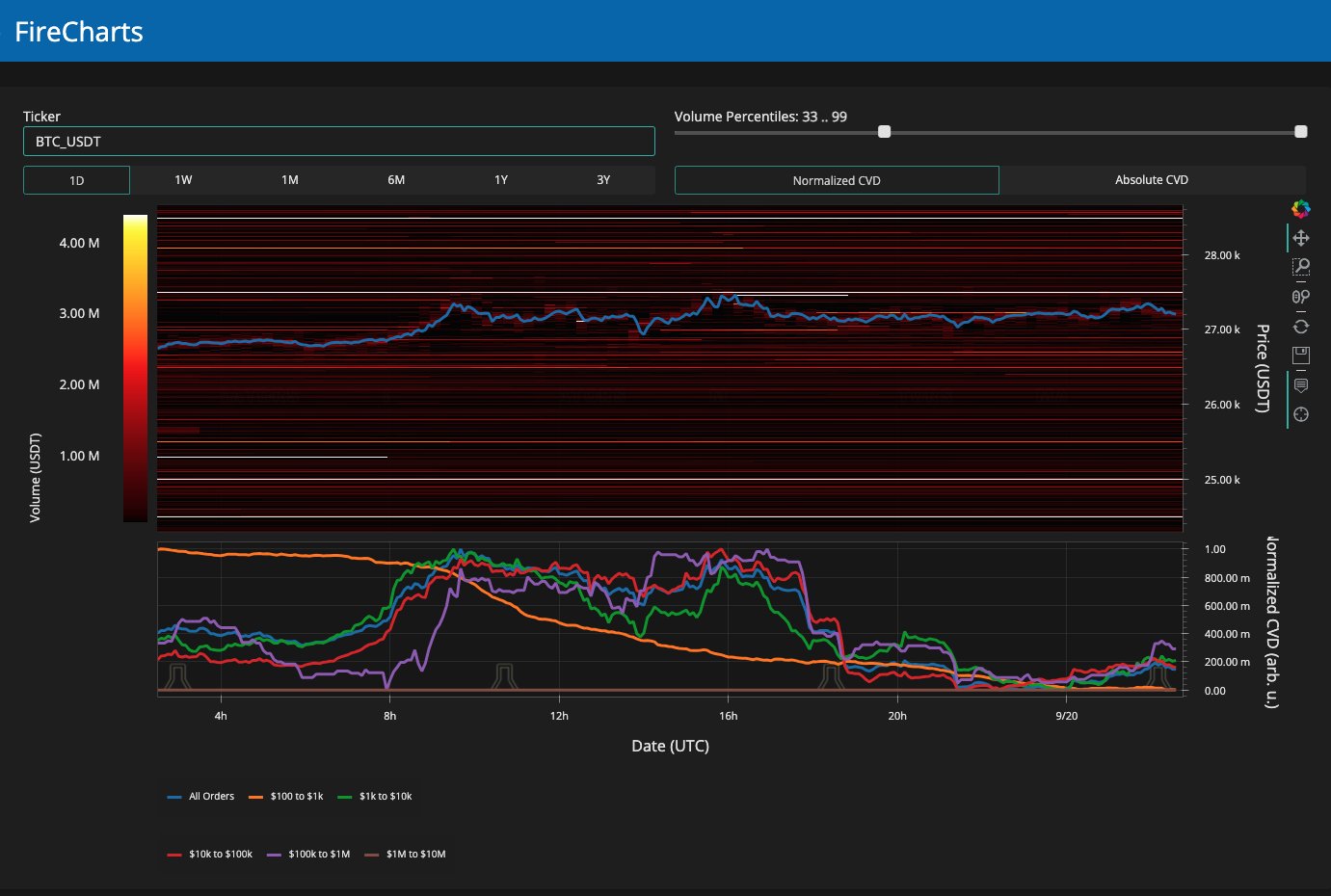Select the 6M timeframe tab
This screenshot has height=896, width=1331.
click(396, 180)
